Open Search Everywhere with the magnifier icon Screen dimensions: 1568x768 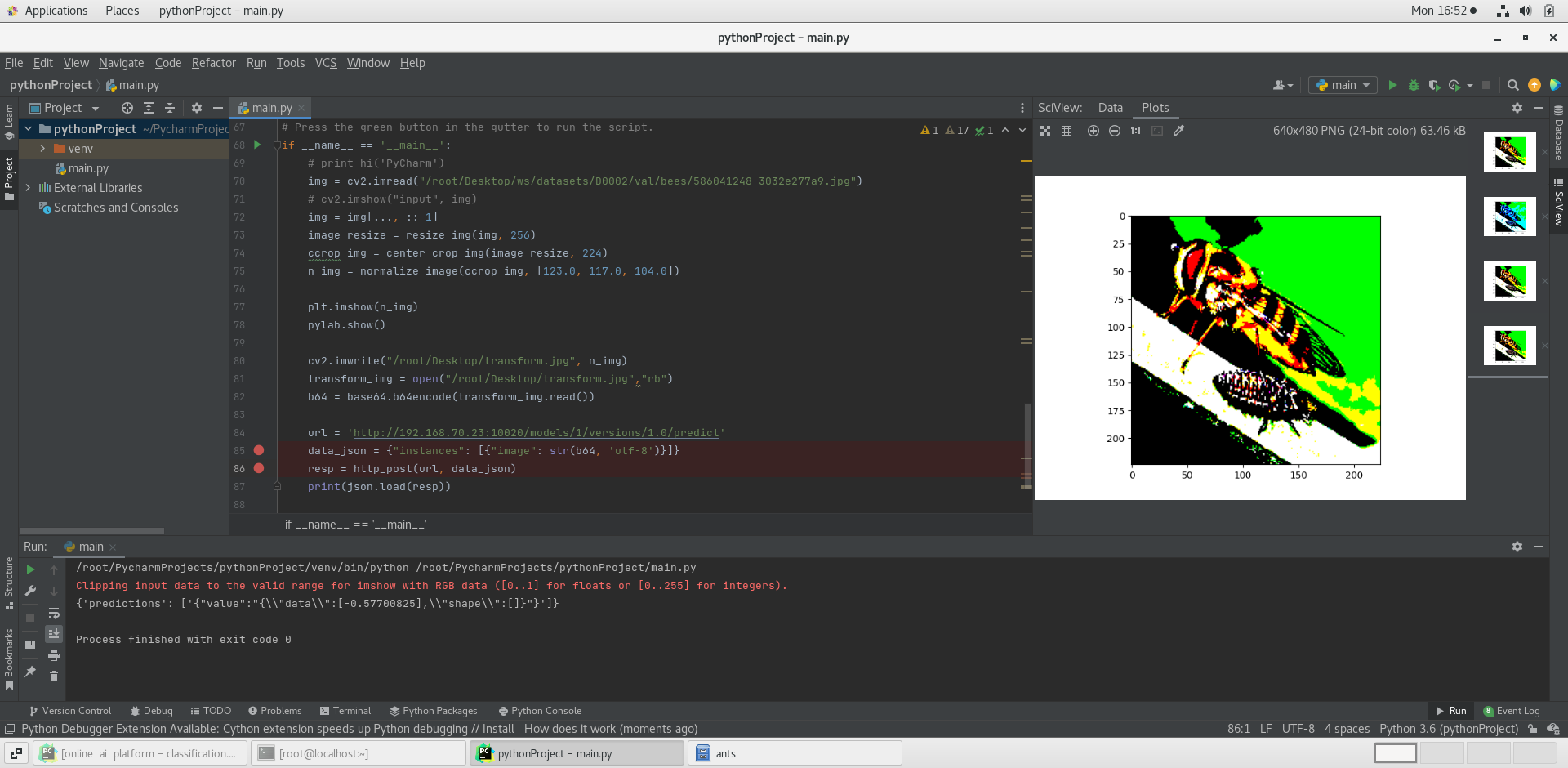point(1513,85)
